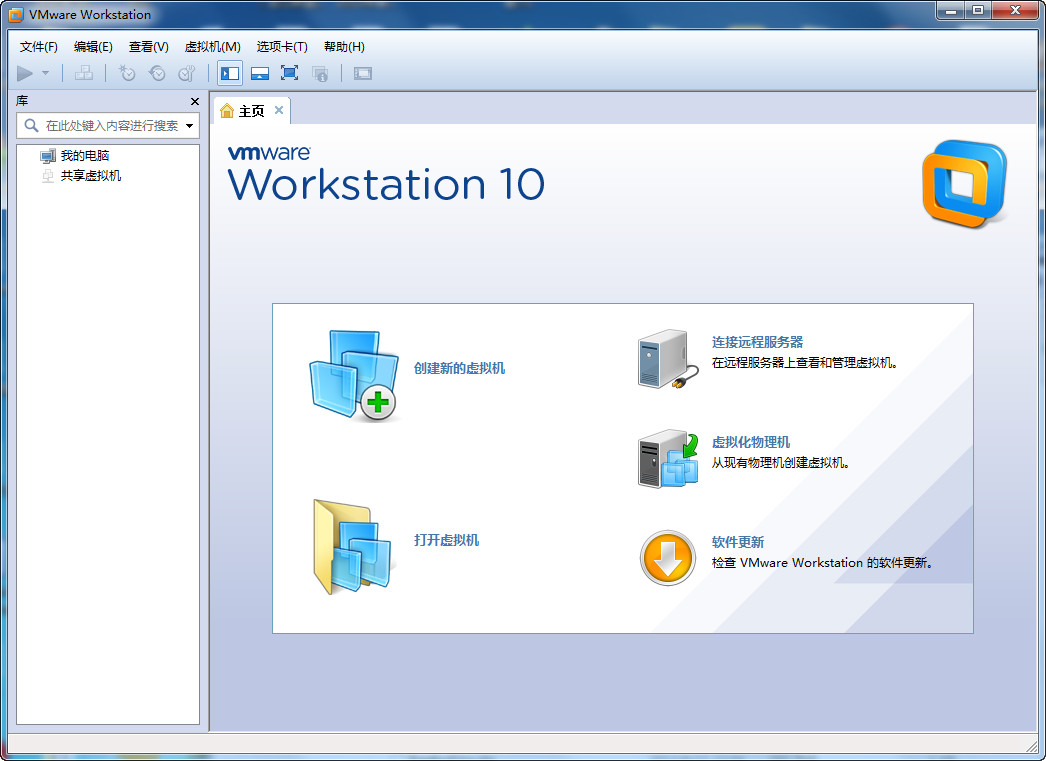The width and height of the screenshot is (1046, 761).
Task: Close the 库 library panel
Action: (x=195, y=101)
